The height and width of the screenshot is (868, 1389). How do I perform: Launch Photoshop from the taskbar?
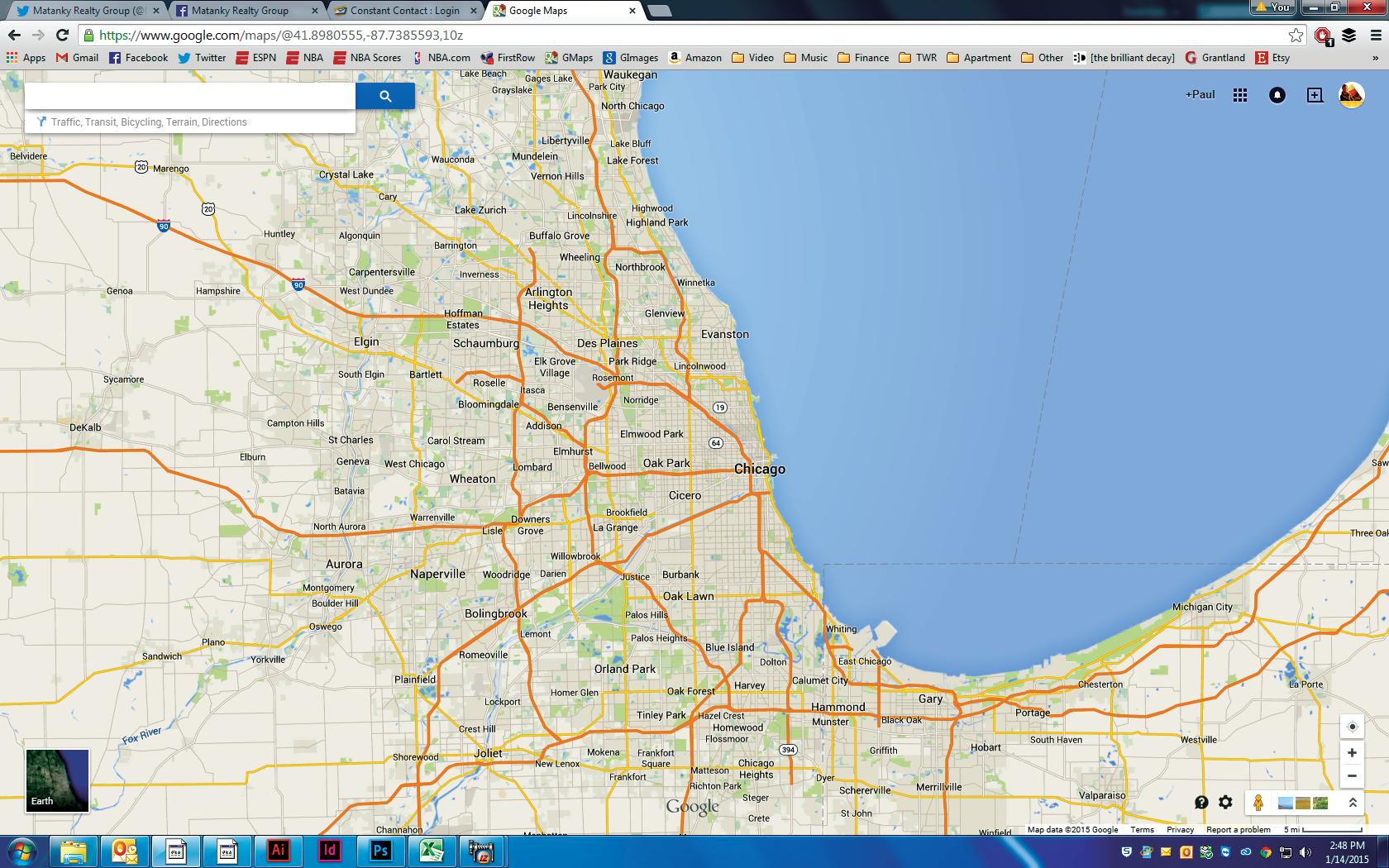click(381, 851)
